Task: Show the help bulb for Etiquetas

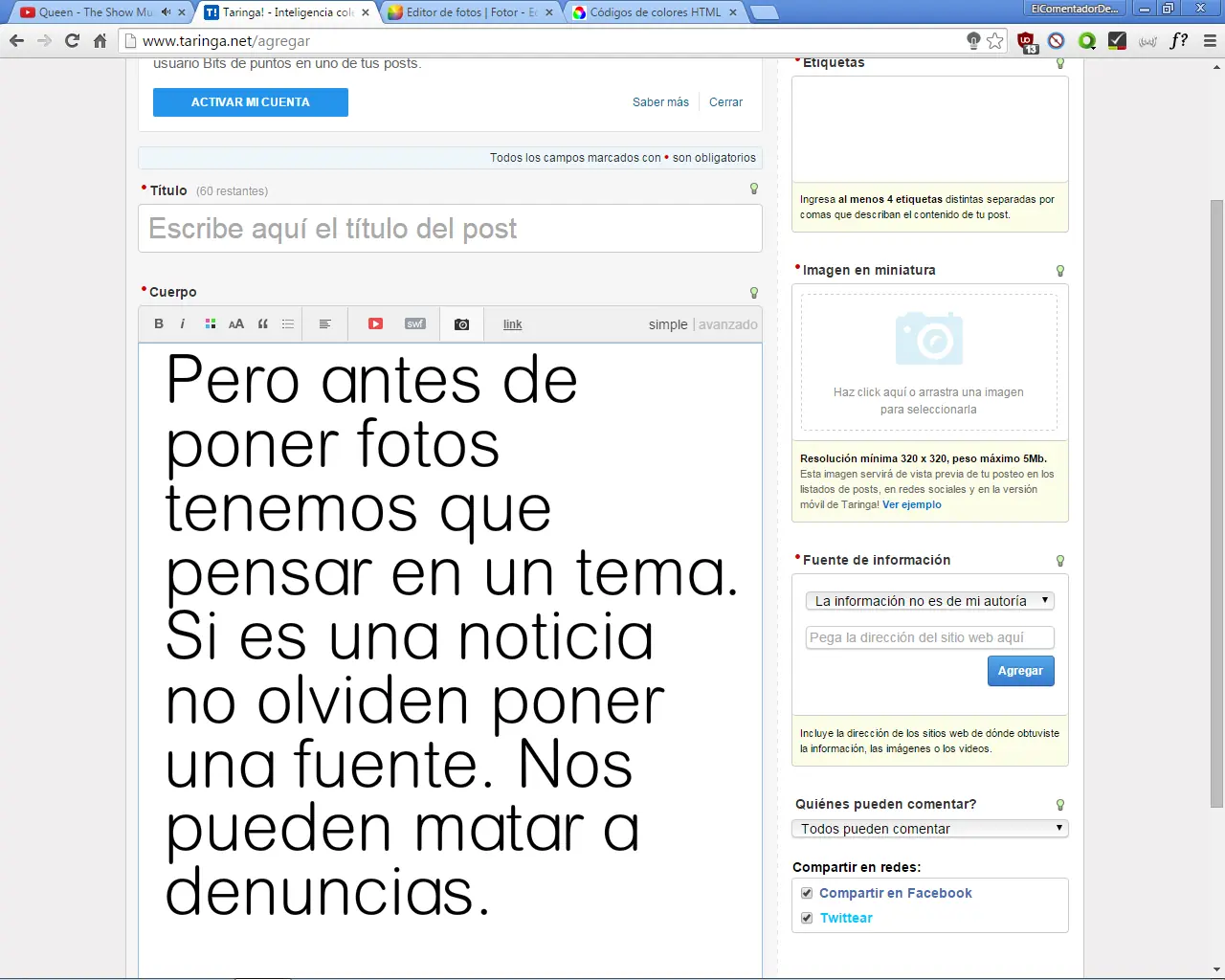Action: [1060, 63]
